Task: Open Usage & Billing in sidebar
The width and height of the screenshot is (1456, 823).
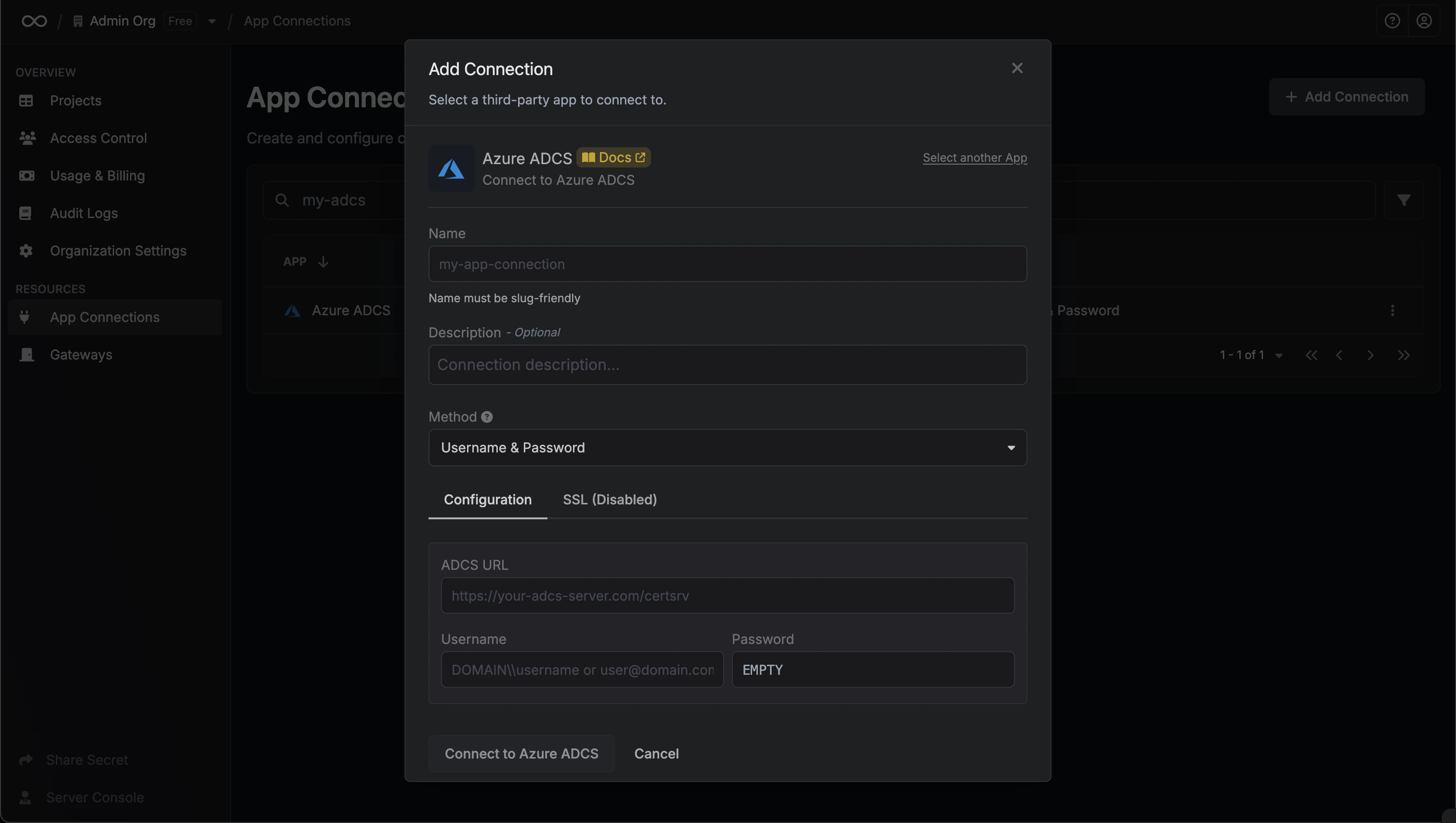Action: click(x=116, y=176)
